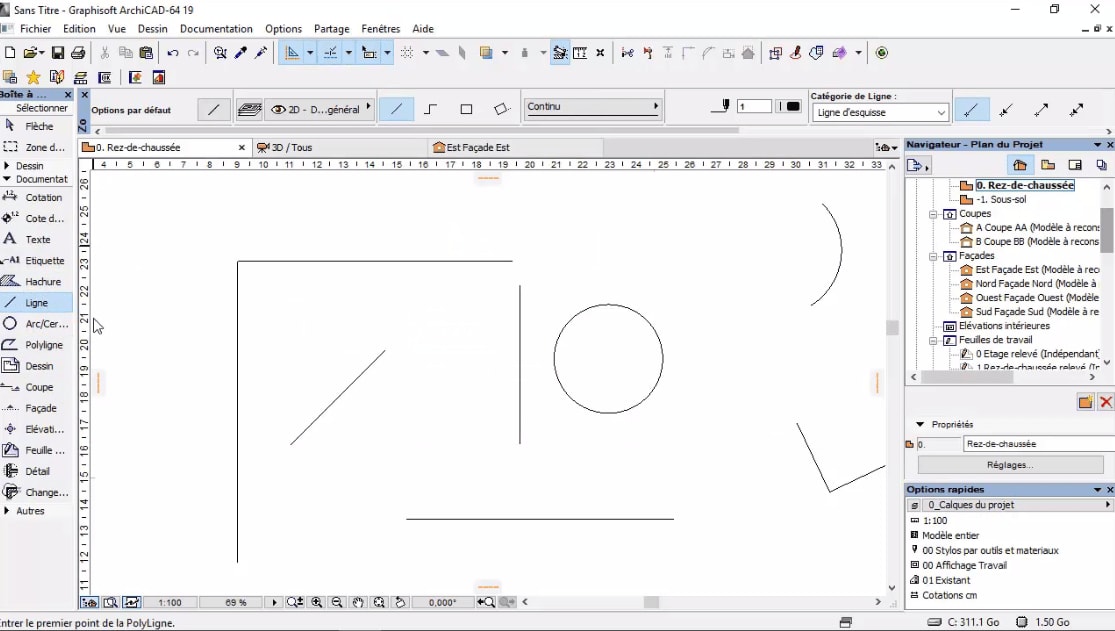Select the Façade elevation tool

(x=36, y=408)
